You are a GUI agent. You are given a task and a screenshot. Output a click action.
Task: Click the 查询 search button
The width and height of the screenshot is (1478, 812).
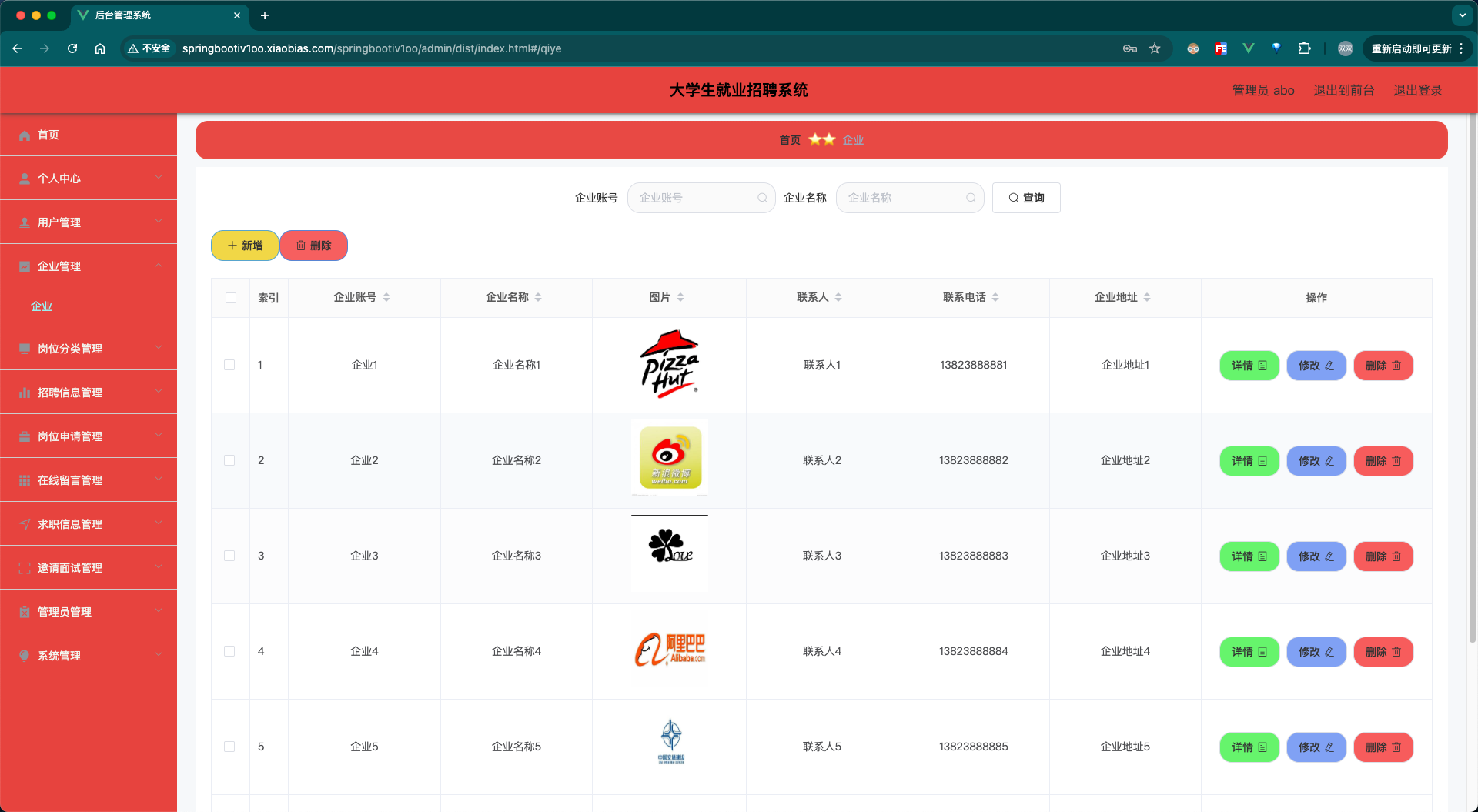pos(1026,198)
